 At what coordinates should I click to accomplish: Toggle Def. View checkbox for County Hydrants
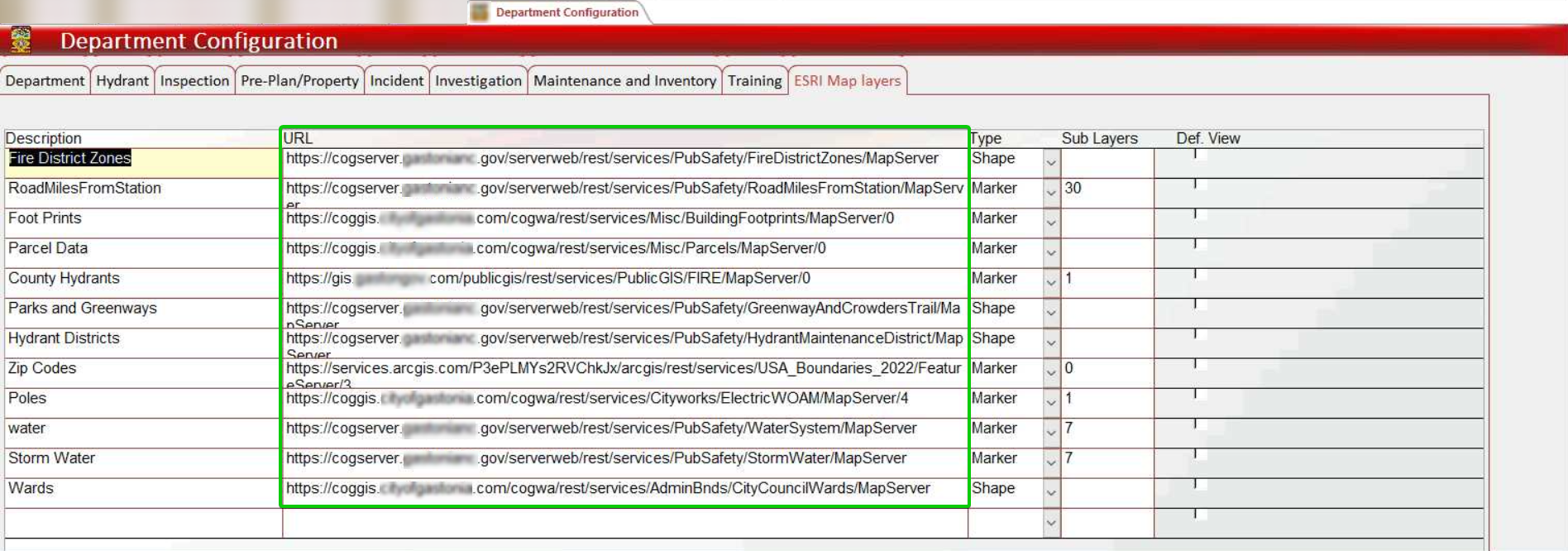(x=1200, y=275)
